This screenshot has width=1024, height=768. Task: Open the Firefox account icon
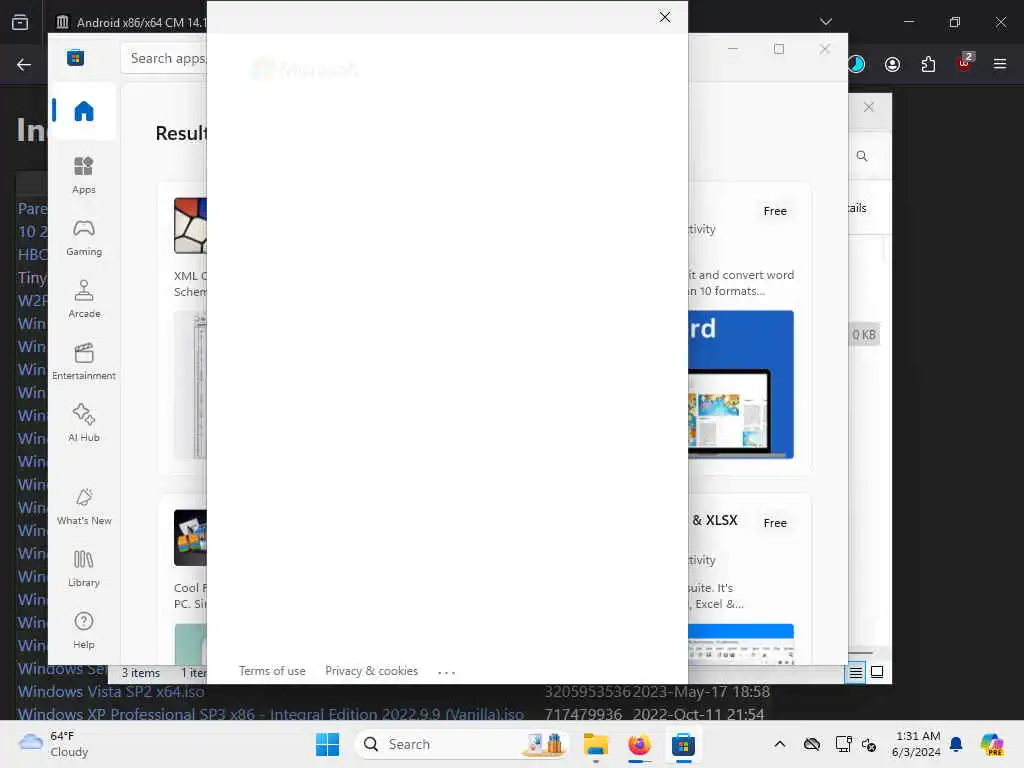892,64
